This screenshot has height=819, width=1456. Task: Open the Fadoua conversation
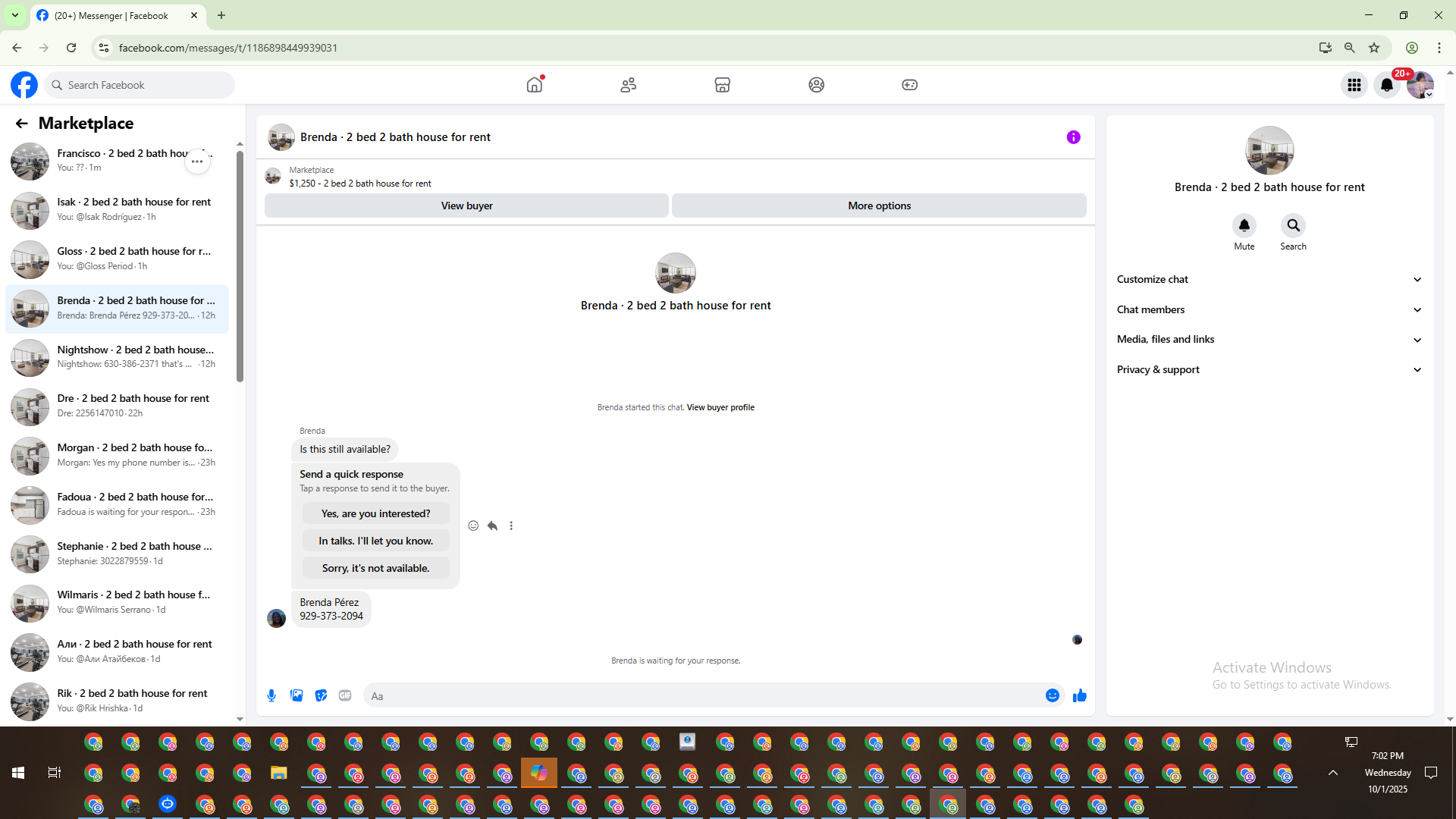click(117, 505)
